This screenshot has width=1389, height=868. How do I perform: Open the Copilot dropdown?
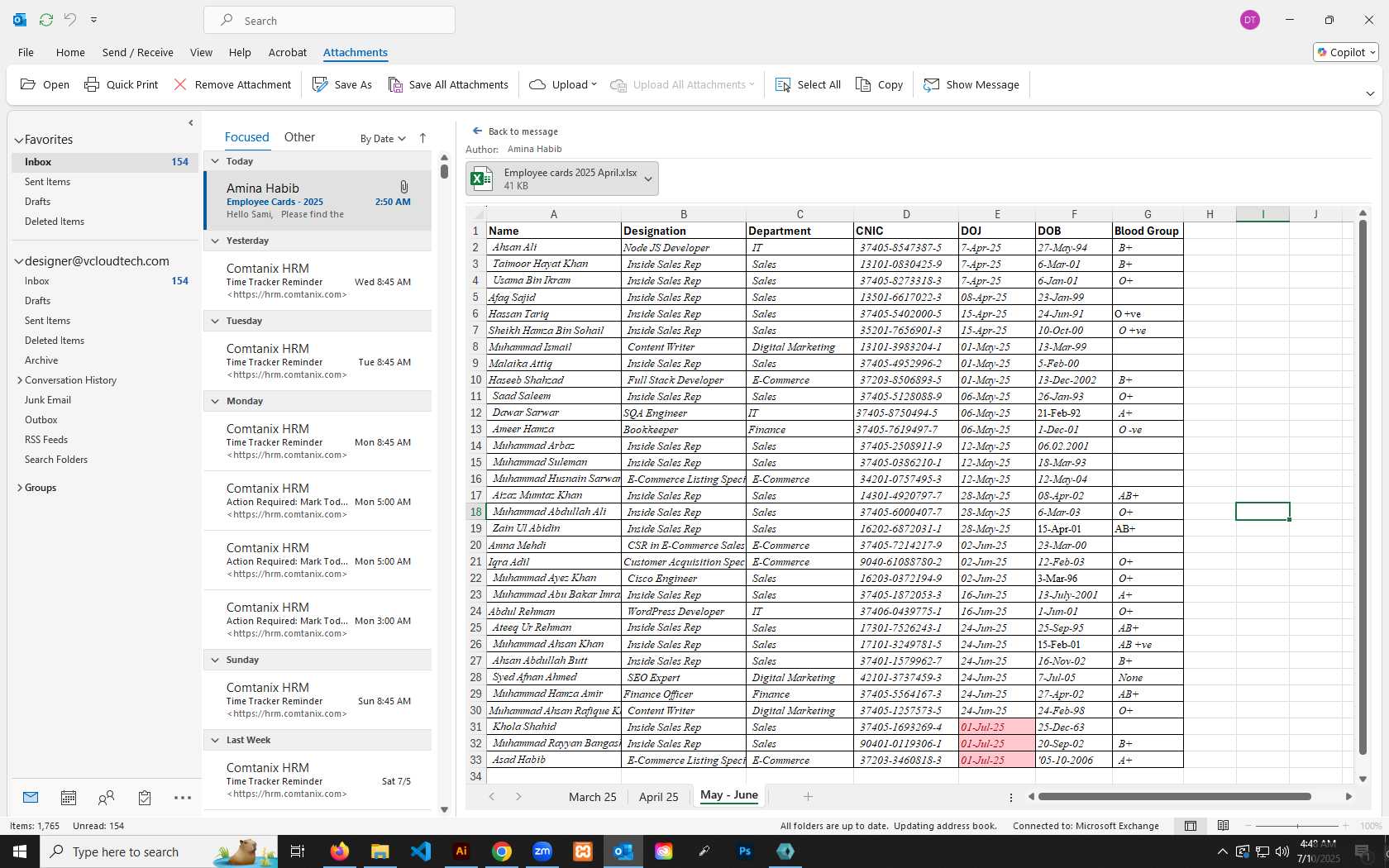[x=1346, y=52]
